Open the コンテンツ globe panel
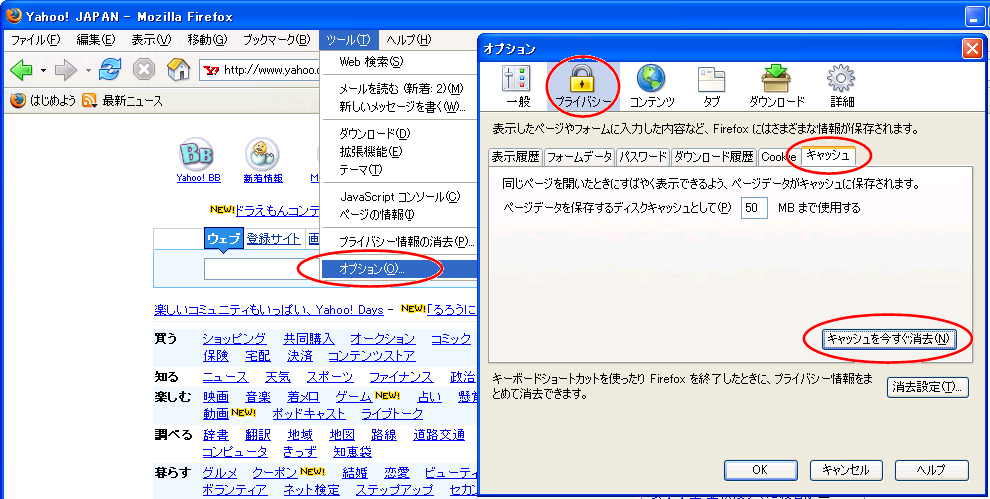 pyautogui.click(x=652, y=85)
